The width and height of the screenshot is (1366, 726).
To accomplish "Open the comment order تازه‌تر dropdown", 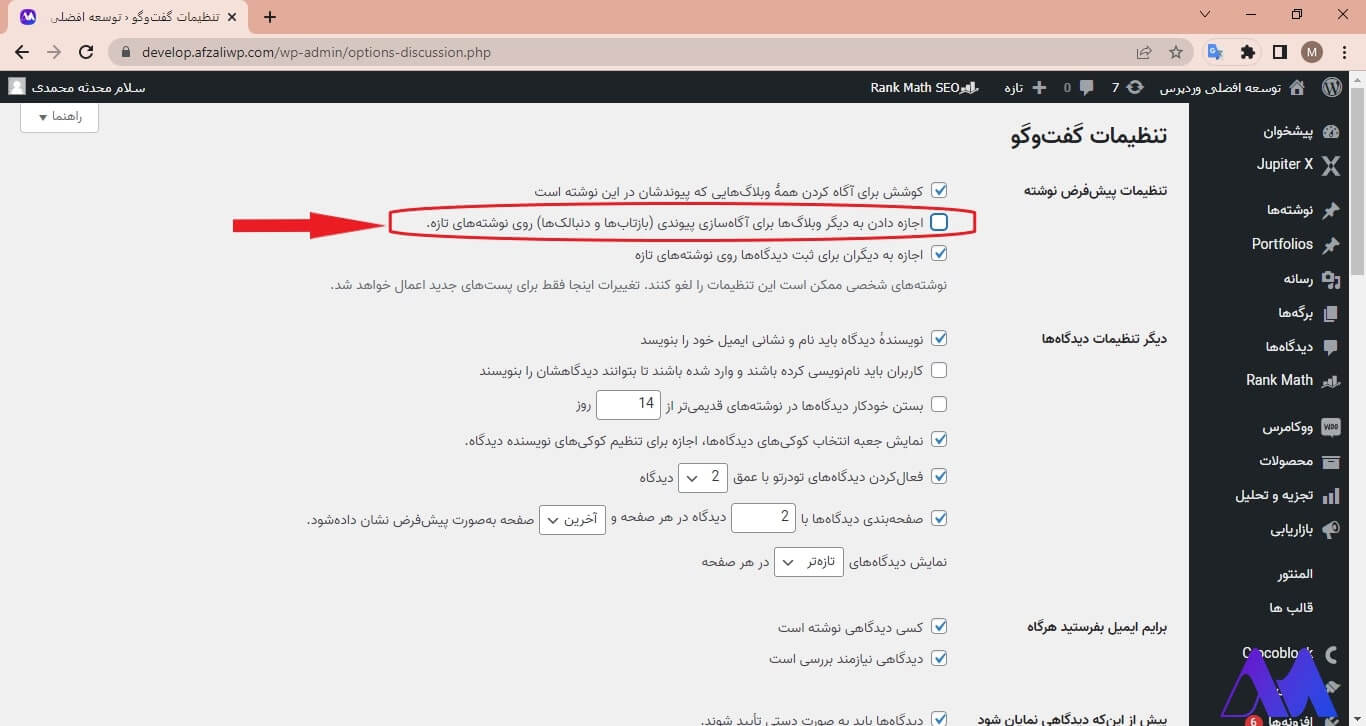I will coord(810,562).
